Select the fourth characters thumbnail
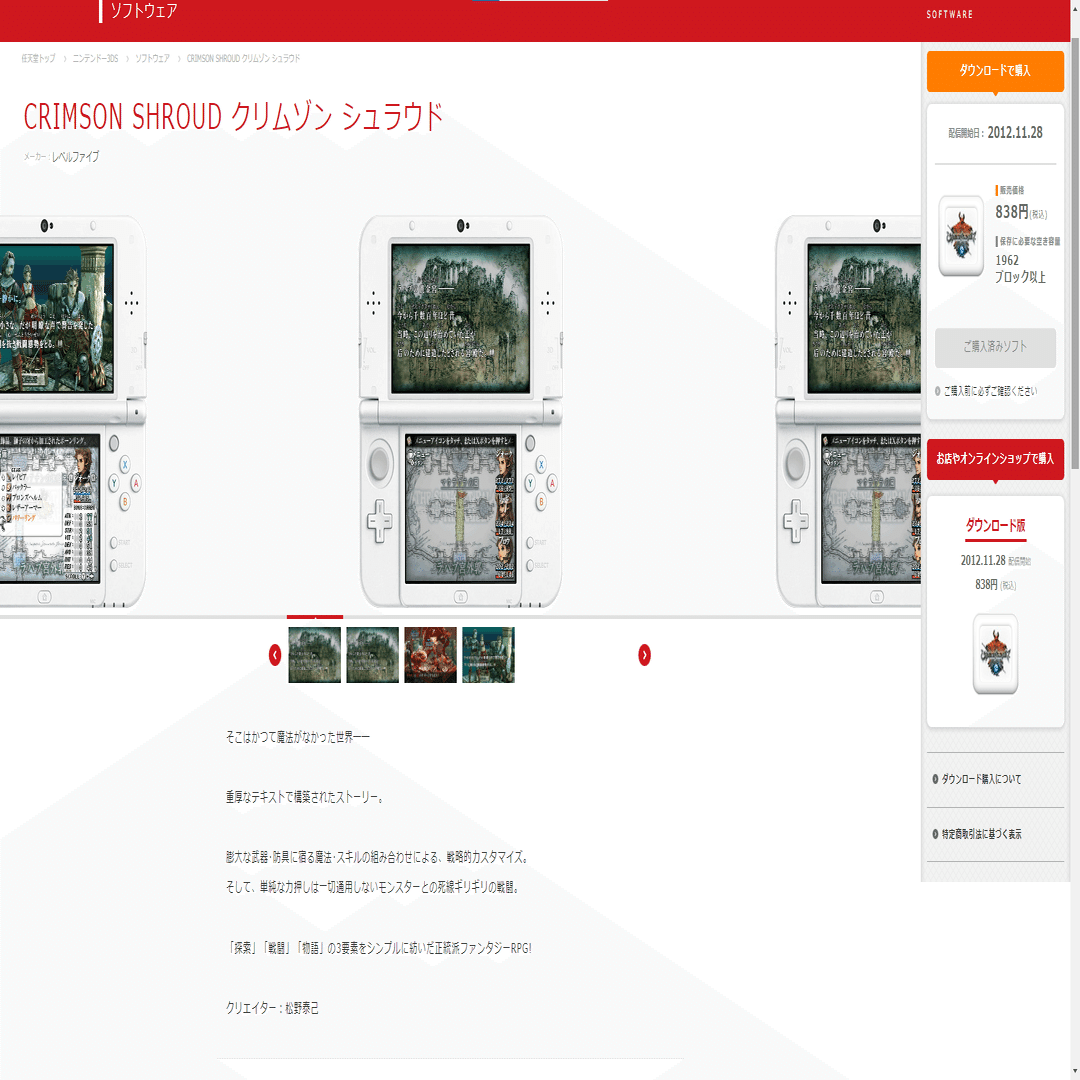This screenshot has height=1080, width=1080. coord(488,654)
